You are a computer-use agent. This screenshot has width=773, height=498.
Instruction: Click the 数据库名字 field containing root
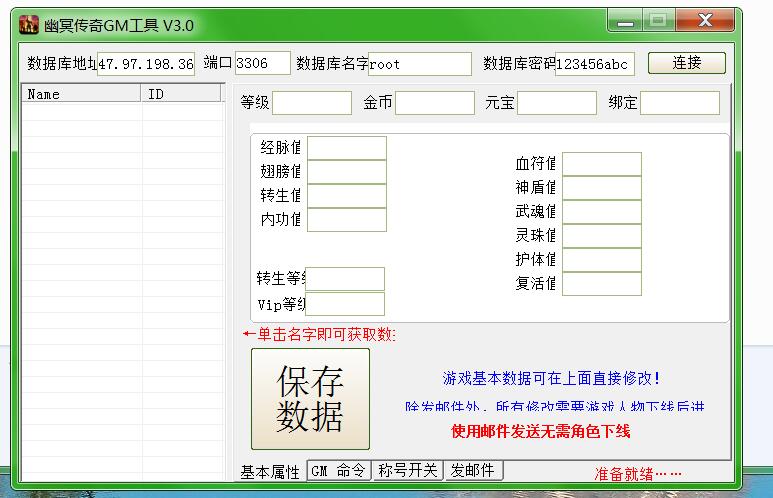[x=419, y=64]
